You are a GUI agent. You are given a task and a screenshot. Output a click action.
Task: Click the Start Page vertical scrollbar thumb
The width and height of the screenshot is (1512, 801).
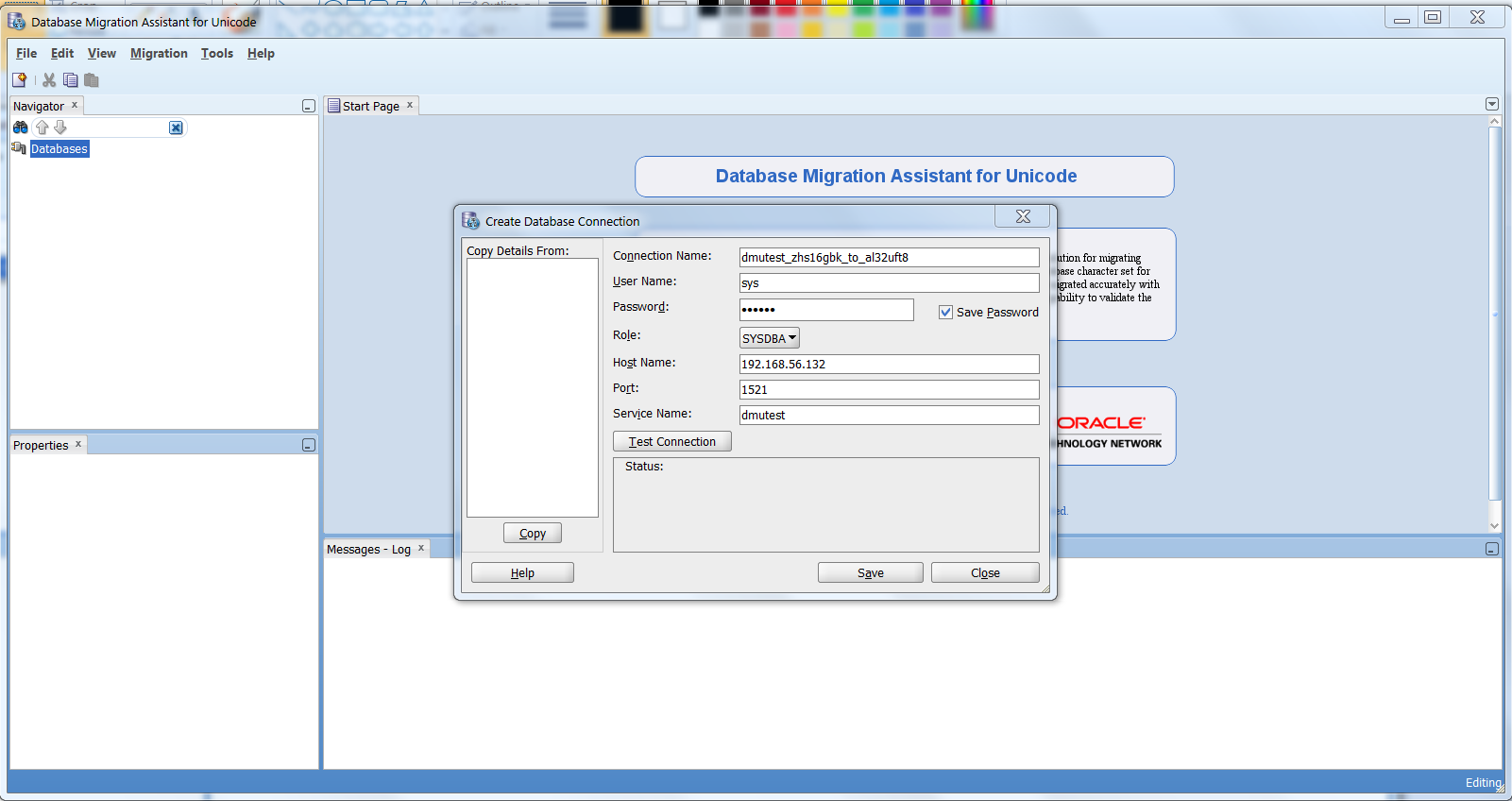1494,314
